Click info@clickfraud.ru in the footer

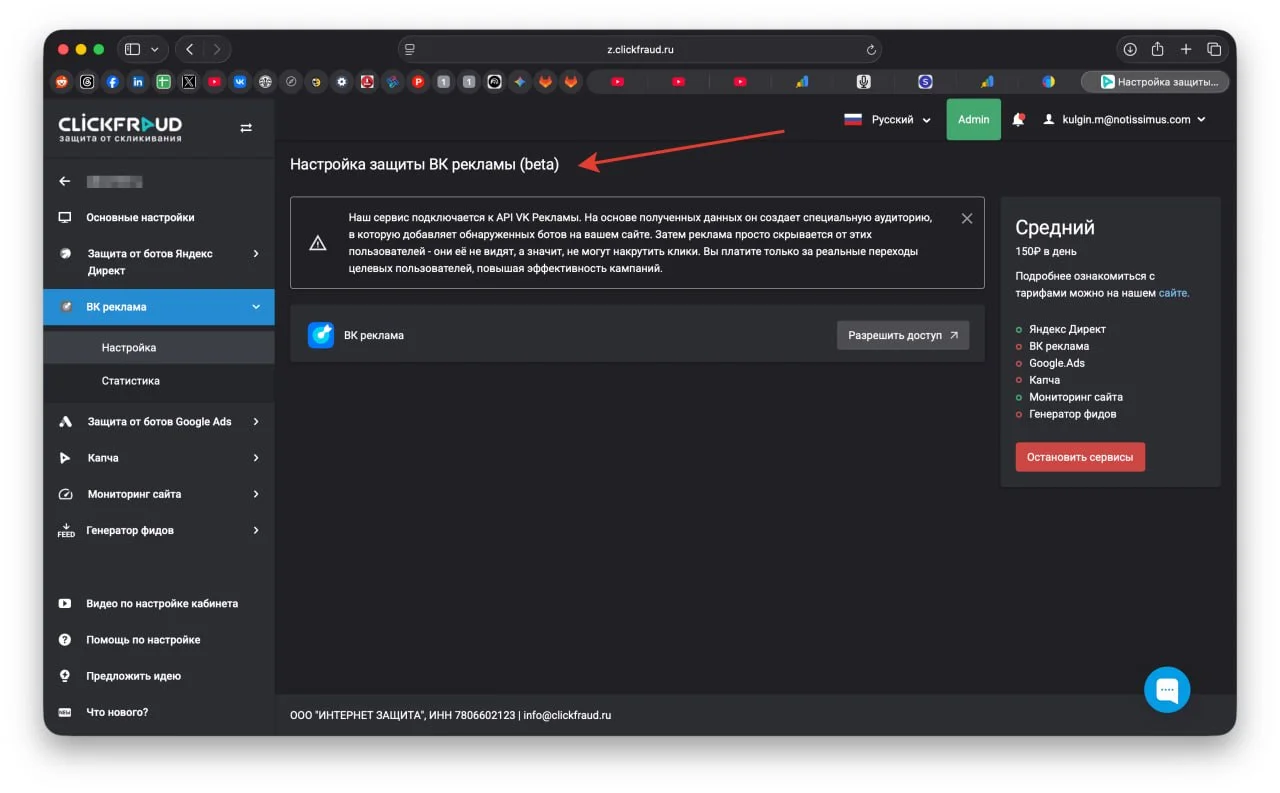567,715
